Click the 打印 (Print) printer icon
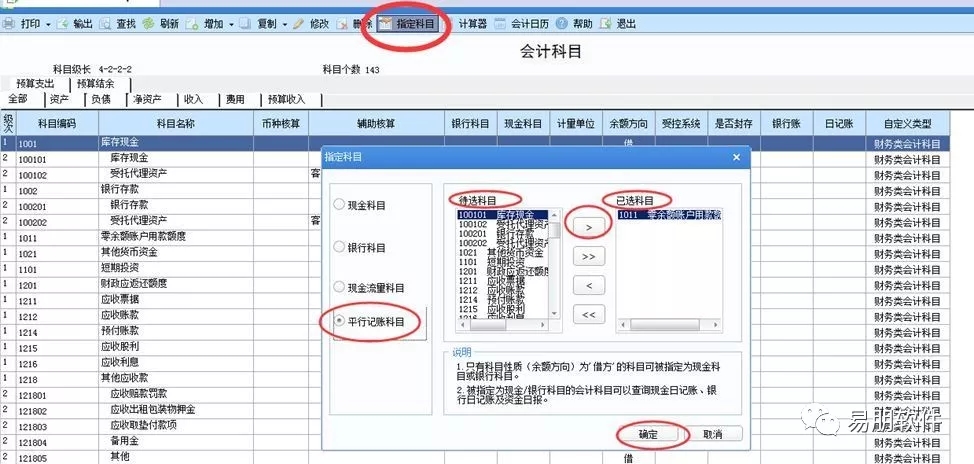Image resolution: width=974 pixels, height=464 pixels. (10, 23)
